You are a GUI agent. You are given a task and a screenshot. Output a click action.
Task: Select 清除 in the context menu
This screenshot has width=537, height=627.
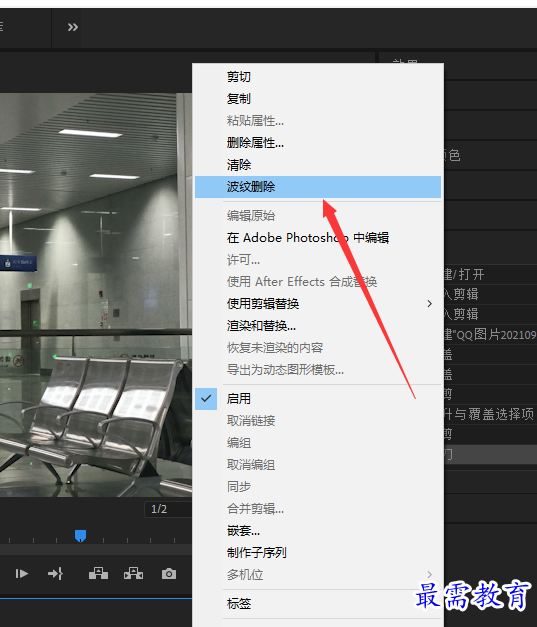click(318, 165)
